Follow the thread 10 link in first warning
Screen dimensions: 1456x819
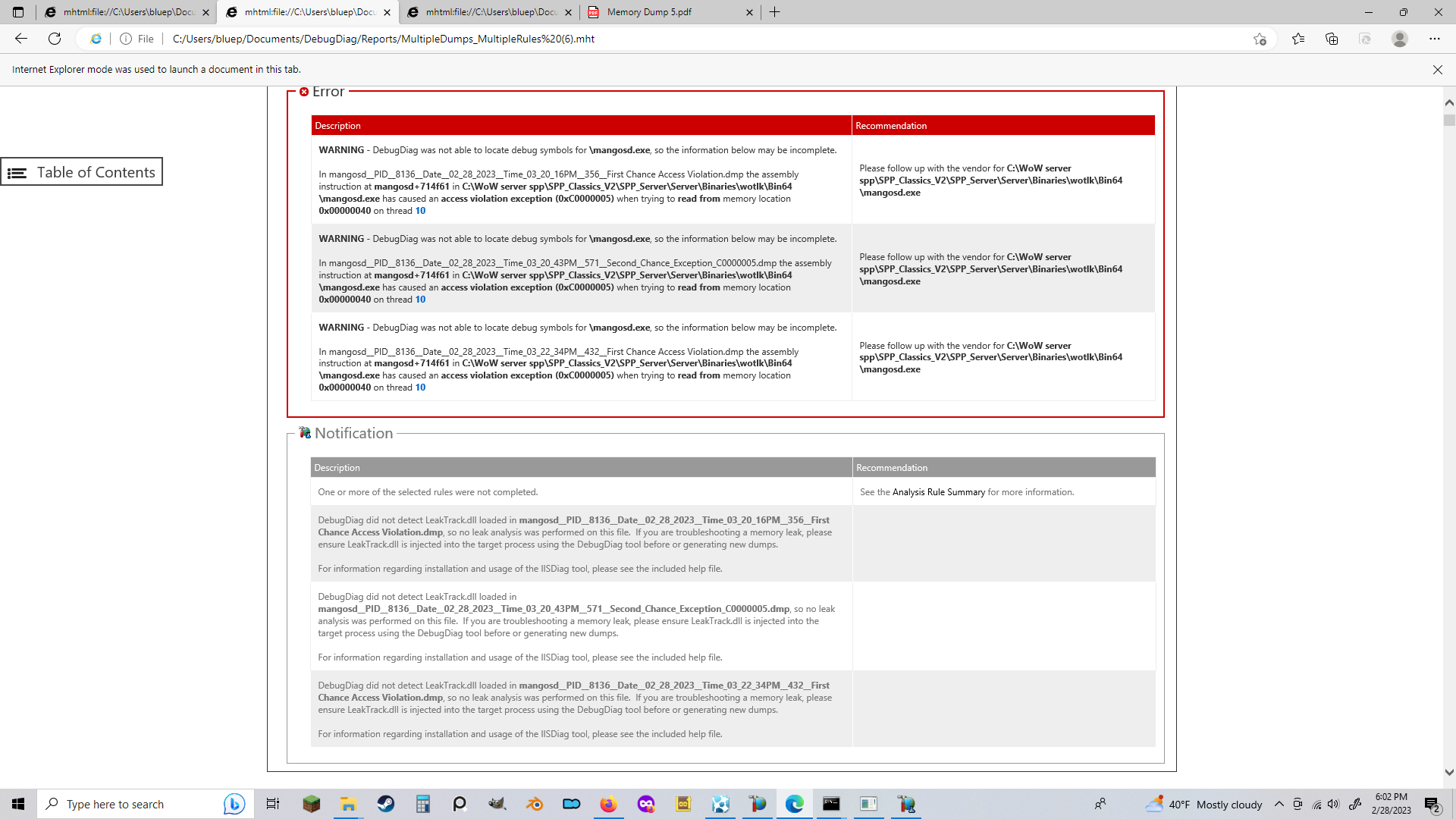420,210
